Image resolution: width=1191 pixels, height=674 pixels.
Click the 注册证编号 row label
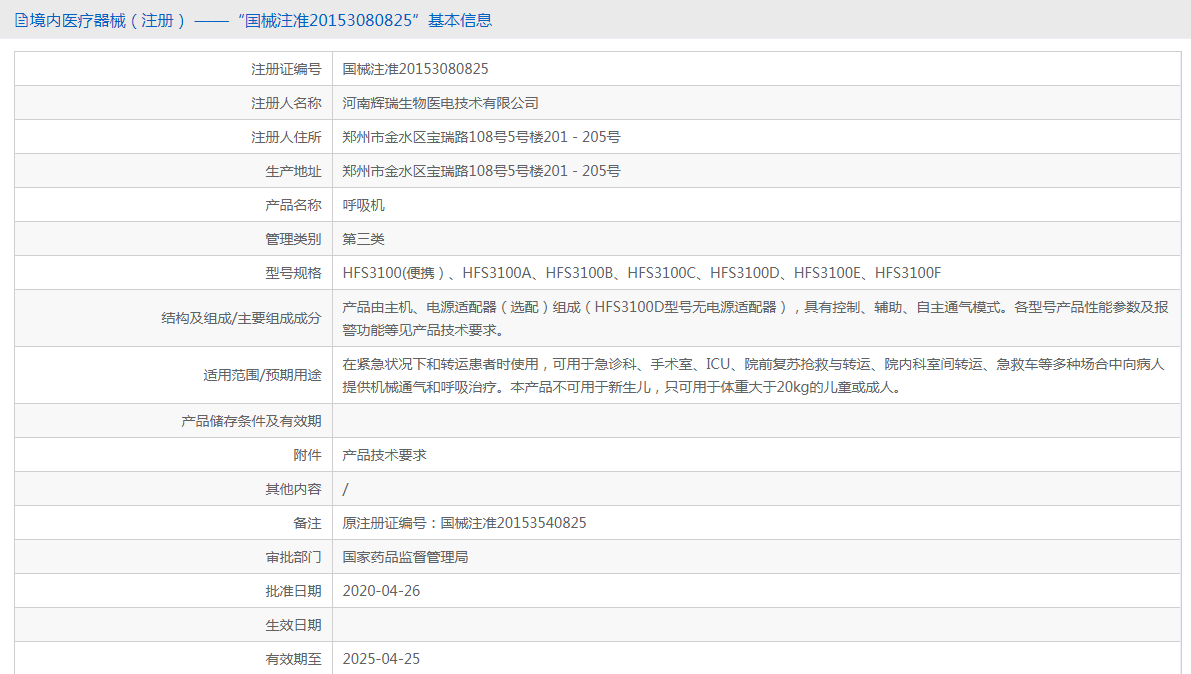286,69
